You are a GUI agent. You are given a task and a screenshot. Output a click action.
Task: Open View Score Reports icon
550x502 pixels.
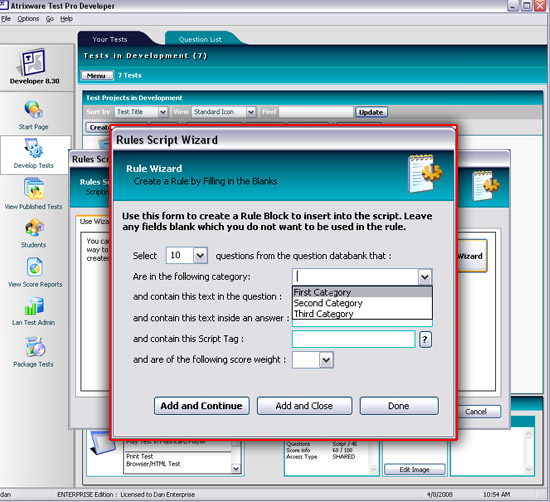point(34,267)
